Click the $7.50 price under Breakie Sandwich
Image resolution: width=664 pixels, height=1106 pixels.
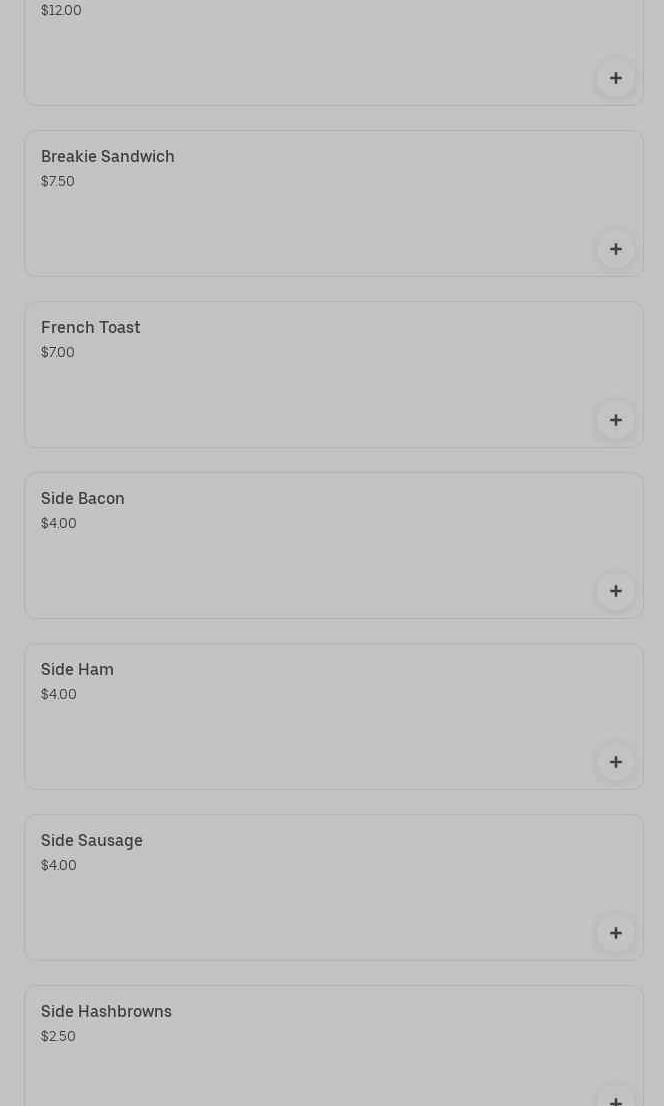[58, 182]
